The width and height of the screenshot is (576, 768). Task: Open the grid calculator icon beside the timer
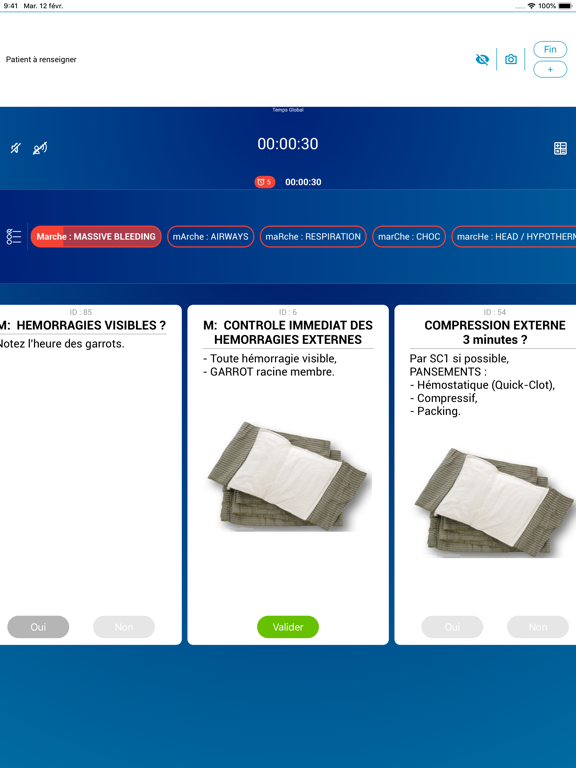click(x=560, y=148)
